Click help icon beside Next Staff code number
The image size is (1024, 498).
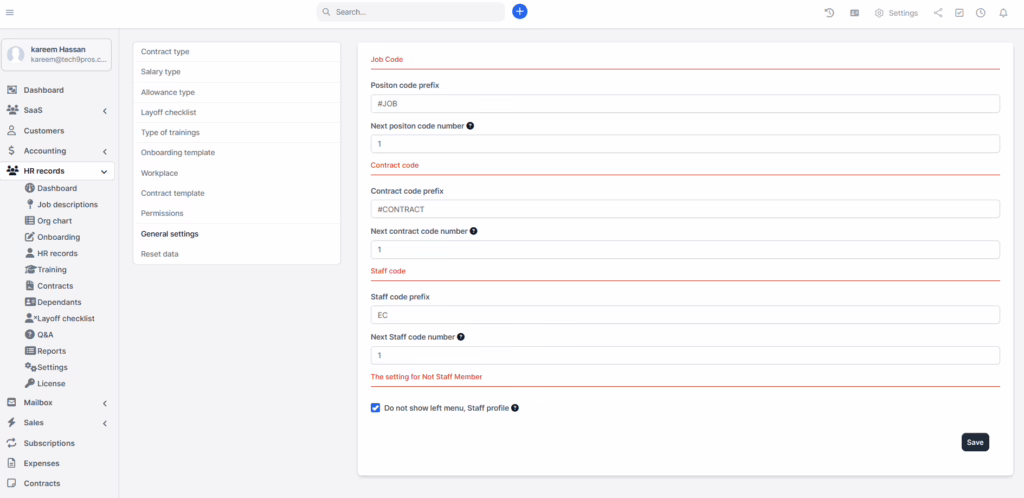coord(461,337)
